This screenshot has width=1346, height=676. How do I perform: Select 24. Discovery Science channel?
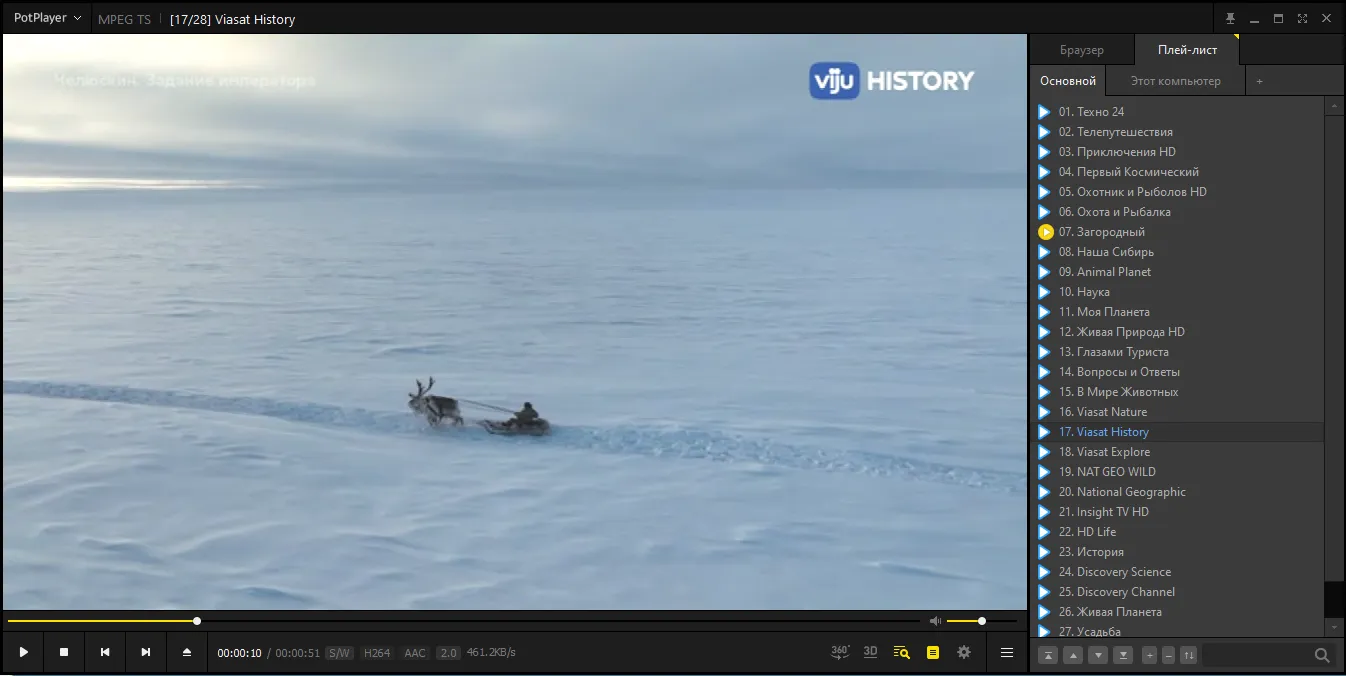(x=1177, y=572)
